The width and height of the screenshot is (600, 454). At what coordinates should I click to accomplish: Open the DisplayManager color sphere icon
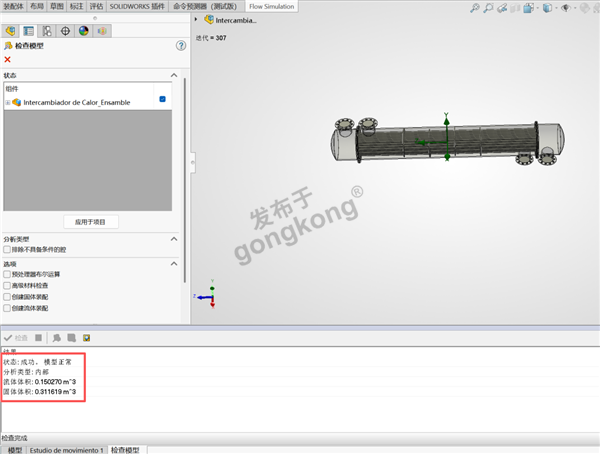click(x=83, y=31)
